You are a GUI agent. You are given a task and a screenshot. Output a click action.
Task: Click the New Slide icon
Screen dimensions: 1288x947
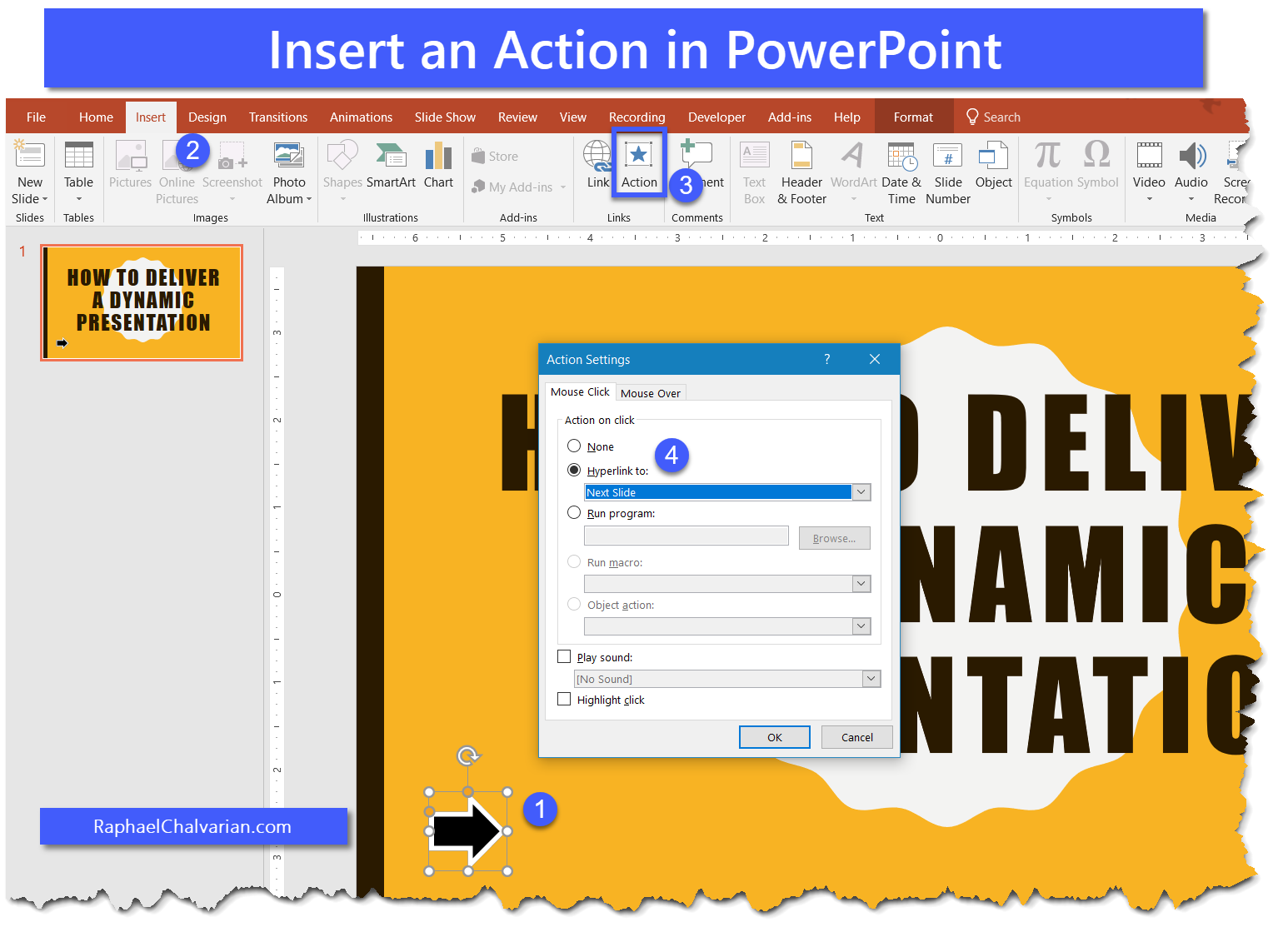(29, 155)
